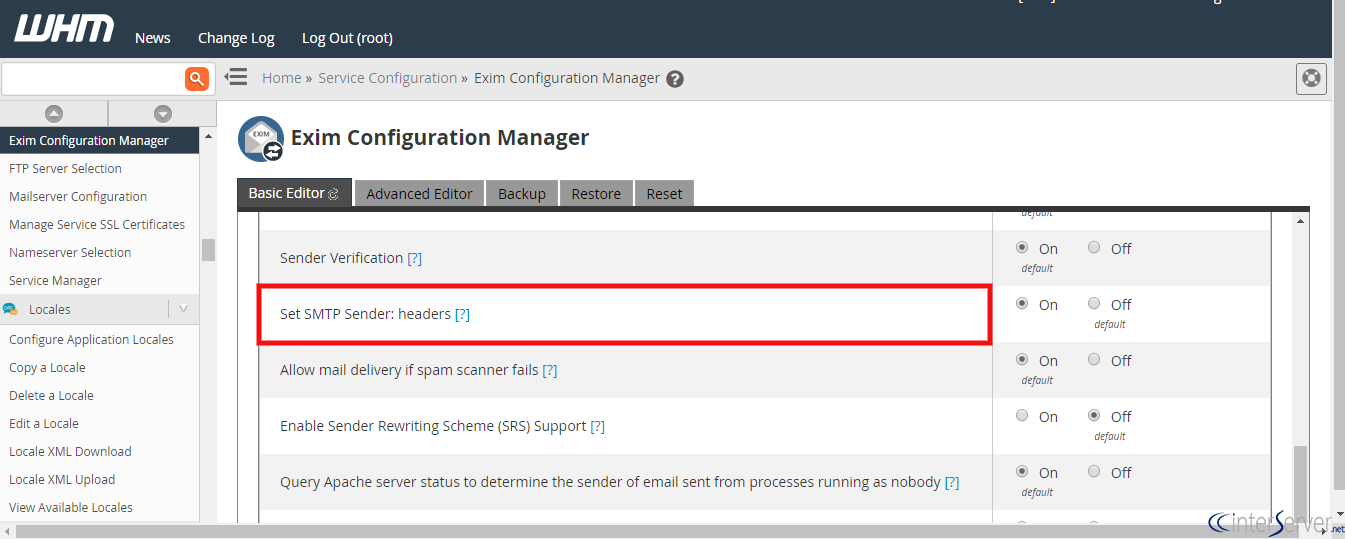This screenshot has width=1345, height=539.
Task: Click the Exim Configuration Manager envelope icon
Action: pos(260,139)
